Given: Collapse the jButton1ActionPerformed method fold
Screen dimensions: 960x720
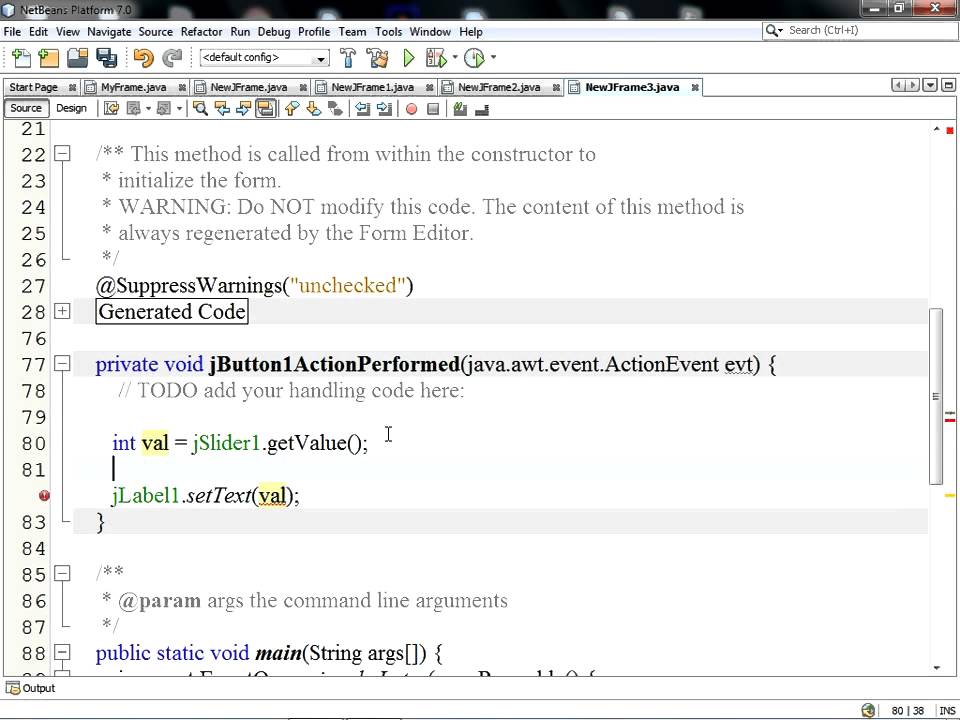Looking at the screenshot, I should click(62, 364).
